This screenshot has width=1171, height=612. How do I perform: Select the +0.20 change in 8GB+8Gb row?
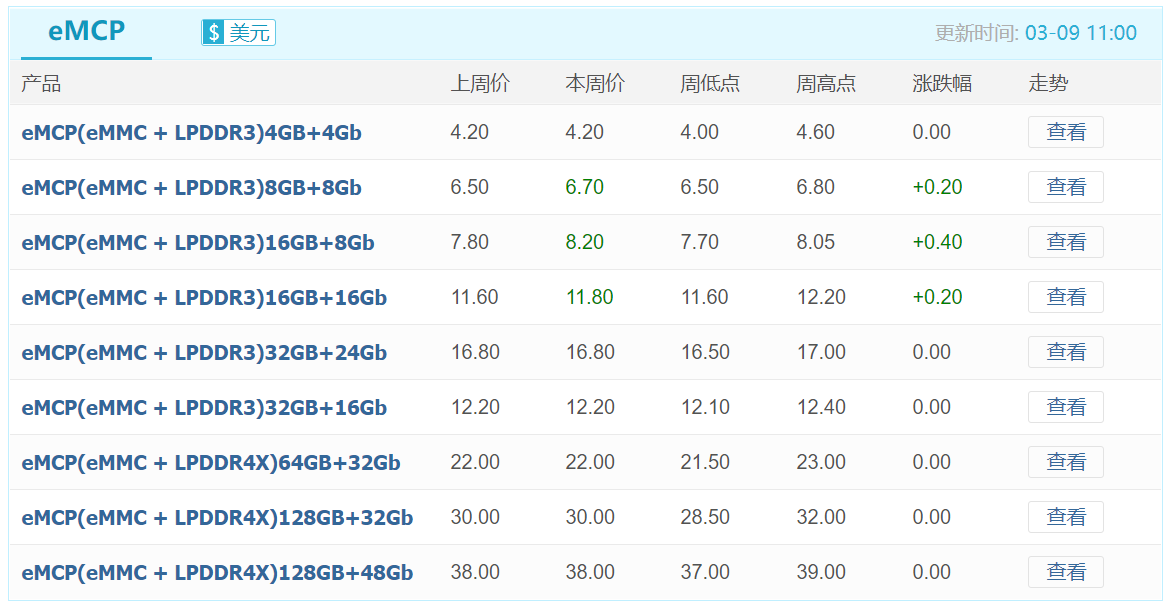[937, 187]
